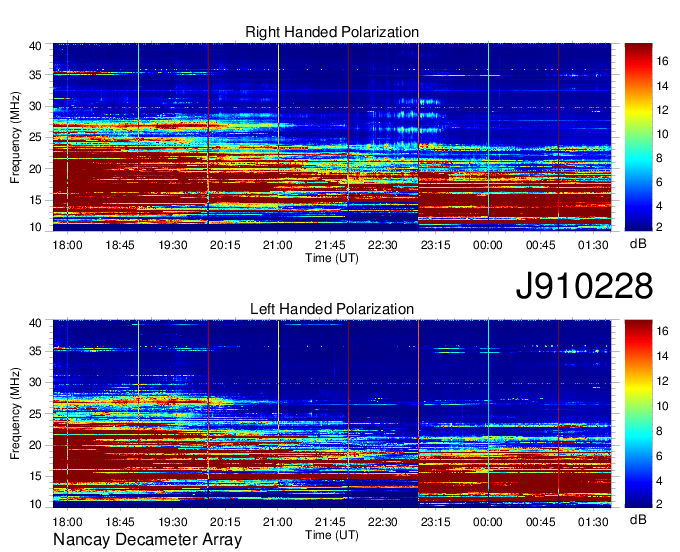The image size is (680, 552).
Task: Click "Frequency (MHz)" axis label of Right Handed plot
Action: click(x=15, y=137)
